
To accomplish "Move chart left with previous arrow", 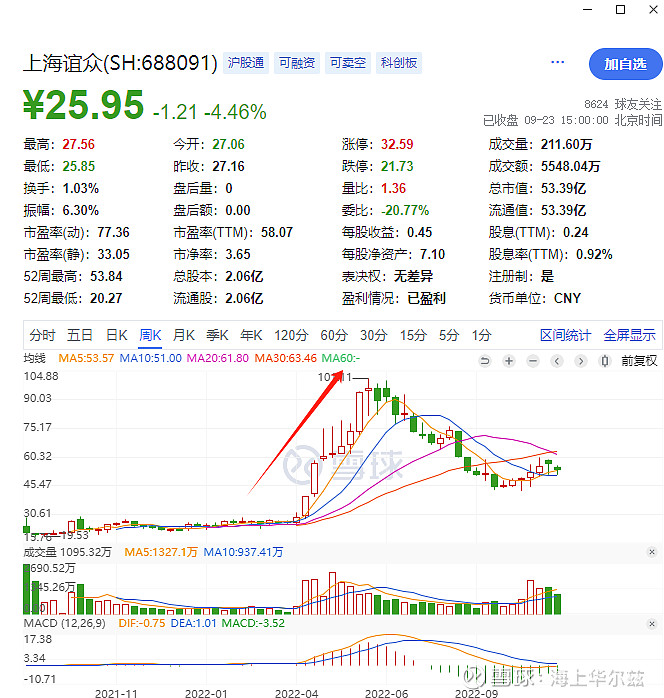I will 557,361.
